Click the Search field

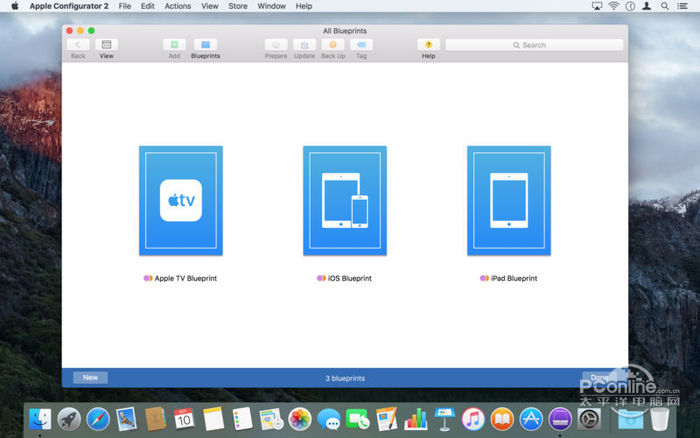[x=534, y=45]
